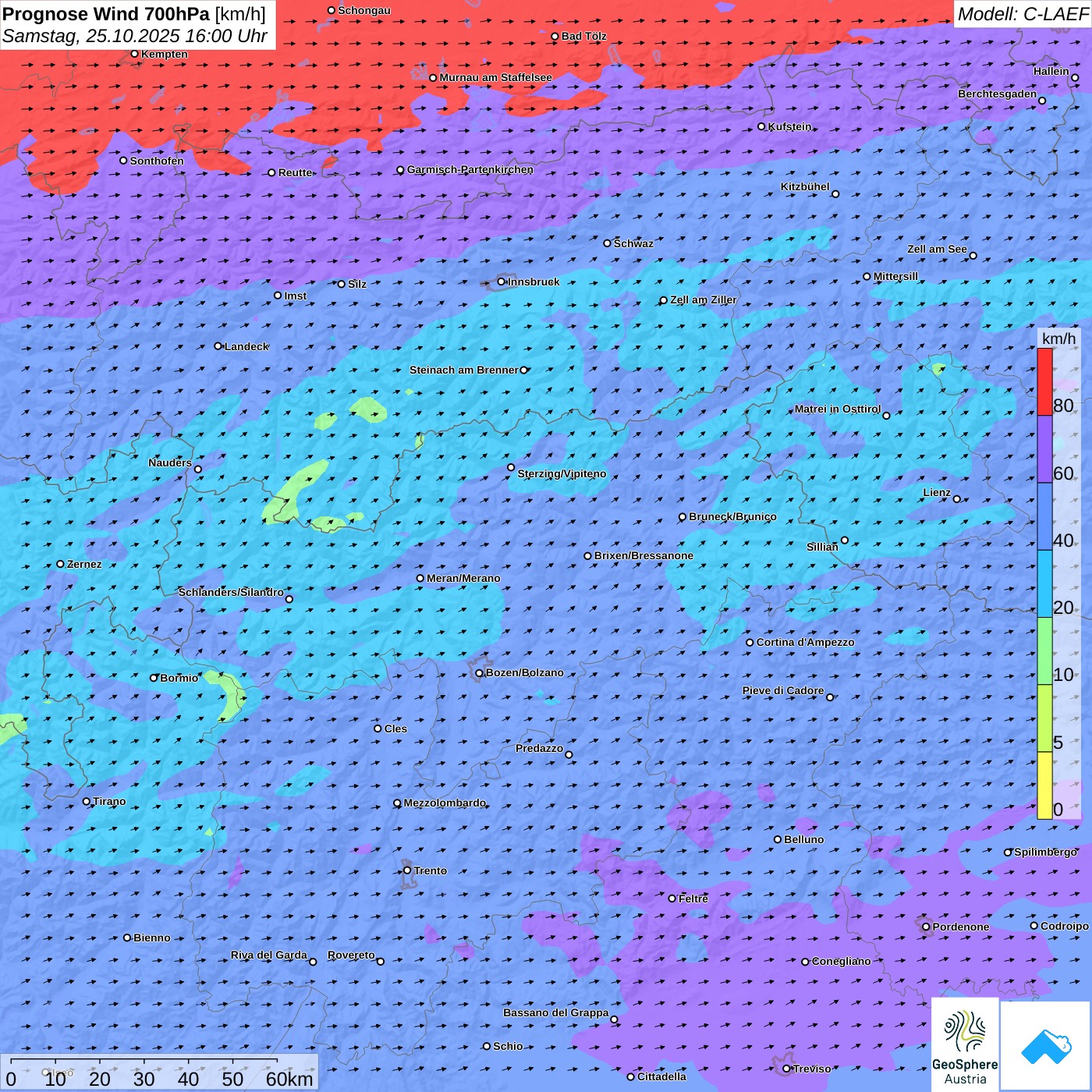This screenshot has width=1092, height=1092.
Task: Click the 'Lienz' label
Action: (937, 492)
